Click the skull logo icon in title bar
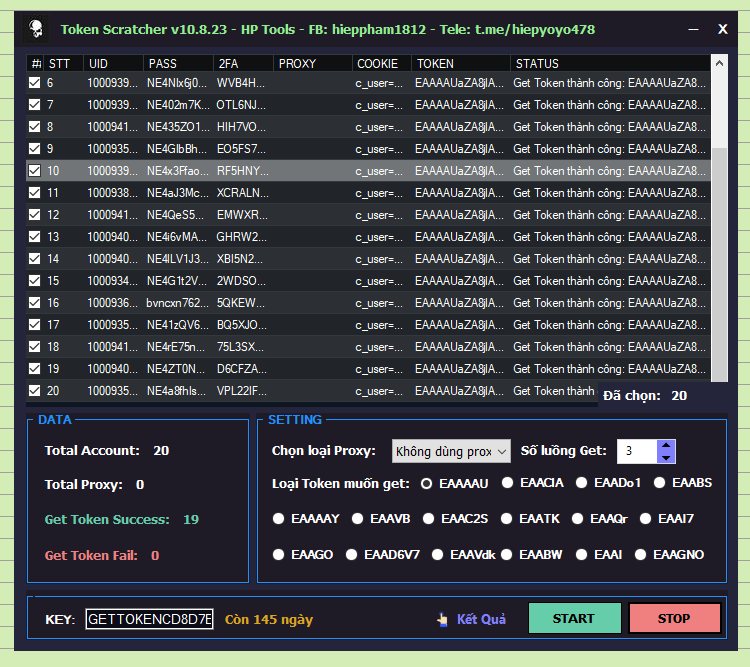Viewport: 750px width, 667px height. coord(36,29)
